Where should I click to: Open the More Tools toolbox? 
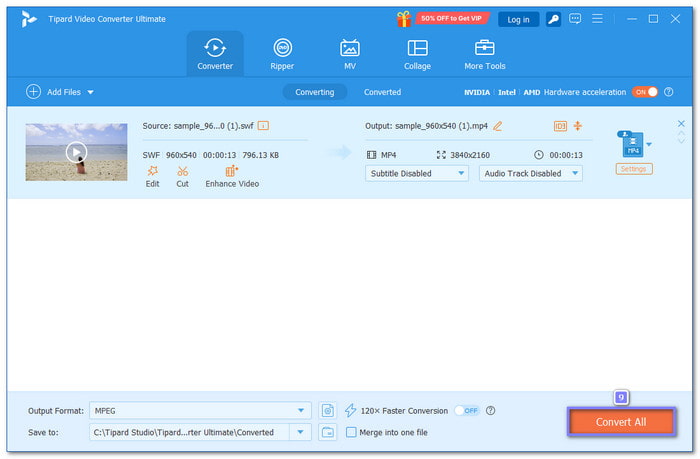pyautogui.click(x=485, y=54)
